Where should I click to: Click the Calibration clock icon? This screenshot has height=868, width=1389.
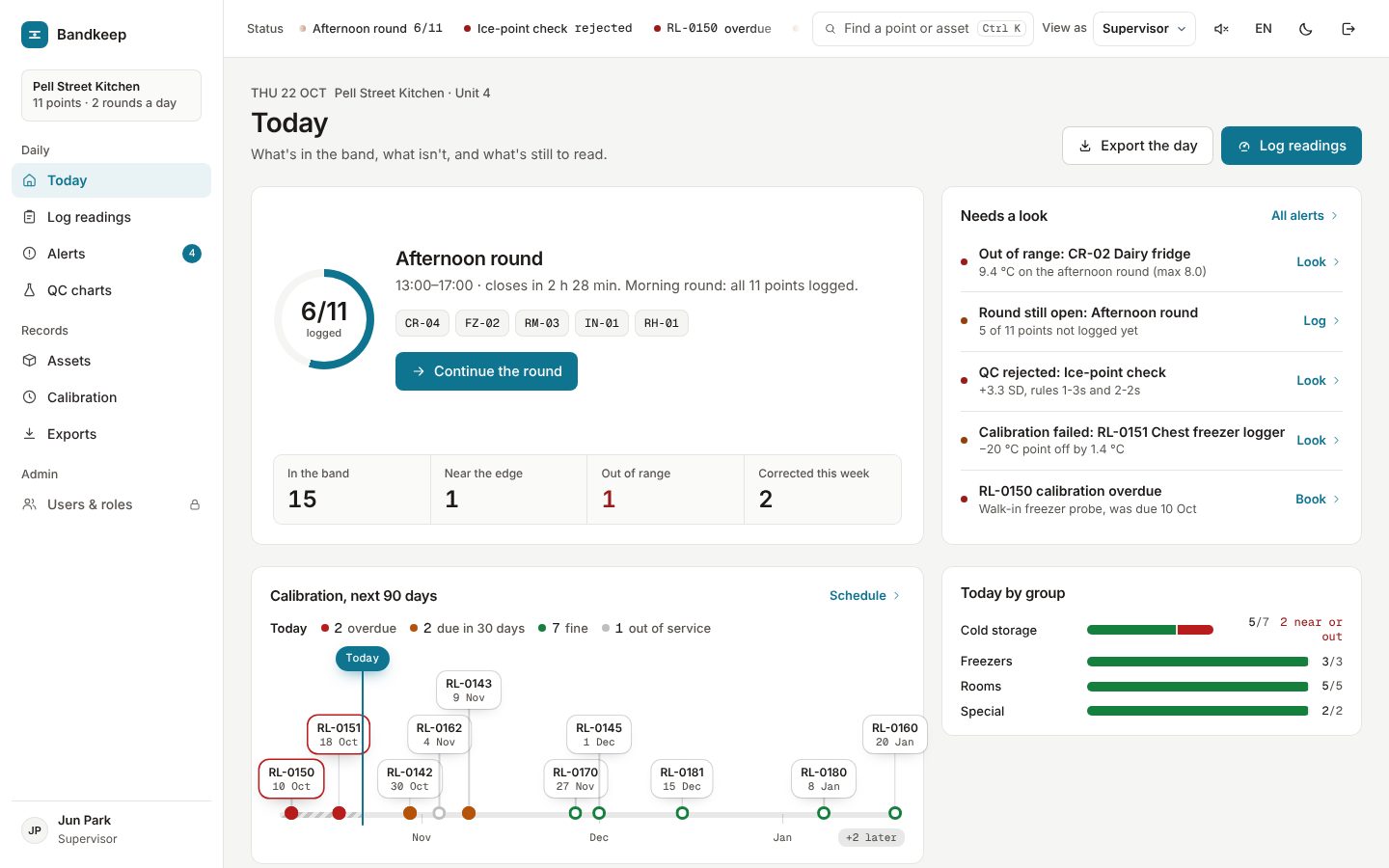pos(30,397)
